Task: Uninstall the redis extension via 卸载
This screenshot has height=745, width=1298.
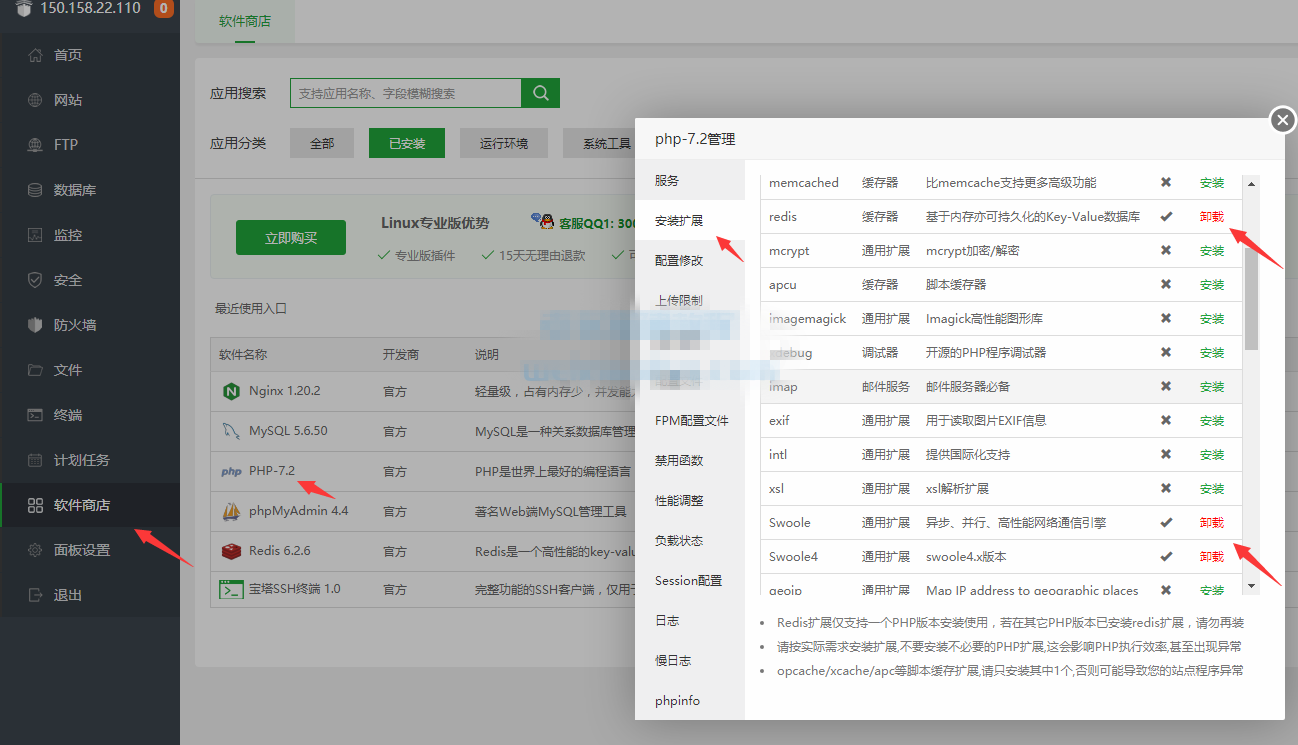Action: click(1210, 216)
